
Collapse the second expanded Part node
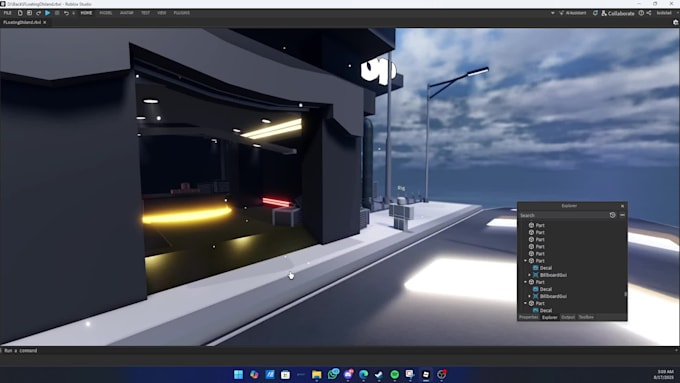[525, 282]
